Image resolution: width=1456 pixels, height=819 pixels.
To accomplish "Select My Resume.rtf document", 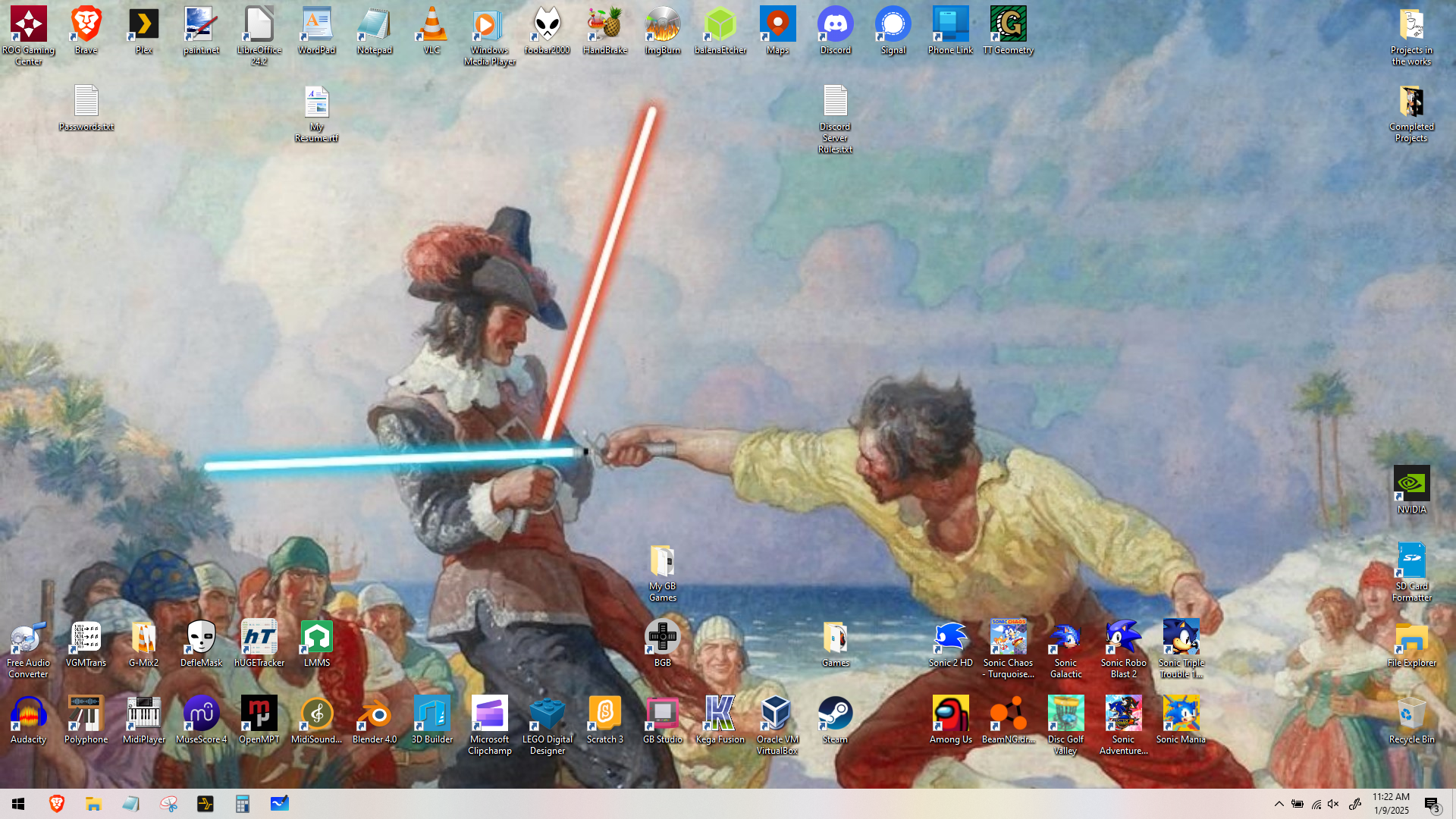I will click(x=316, y=114).
